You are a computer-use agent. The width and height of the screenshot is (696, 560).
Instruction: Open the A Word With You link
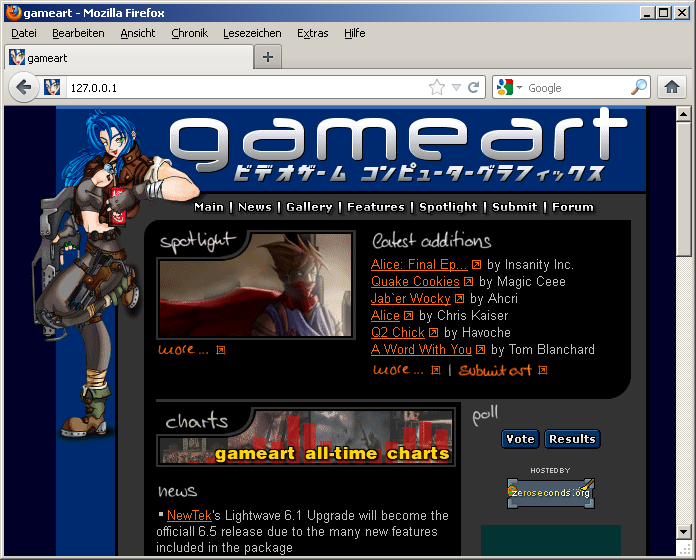421,349
